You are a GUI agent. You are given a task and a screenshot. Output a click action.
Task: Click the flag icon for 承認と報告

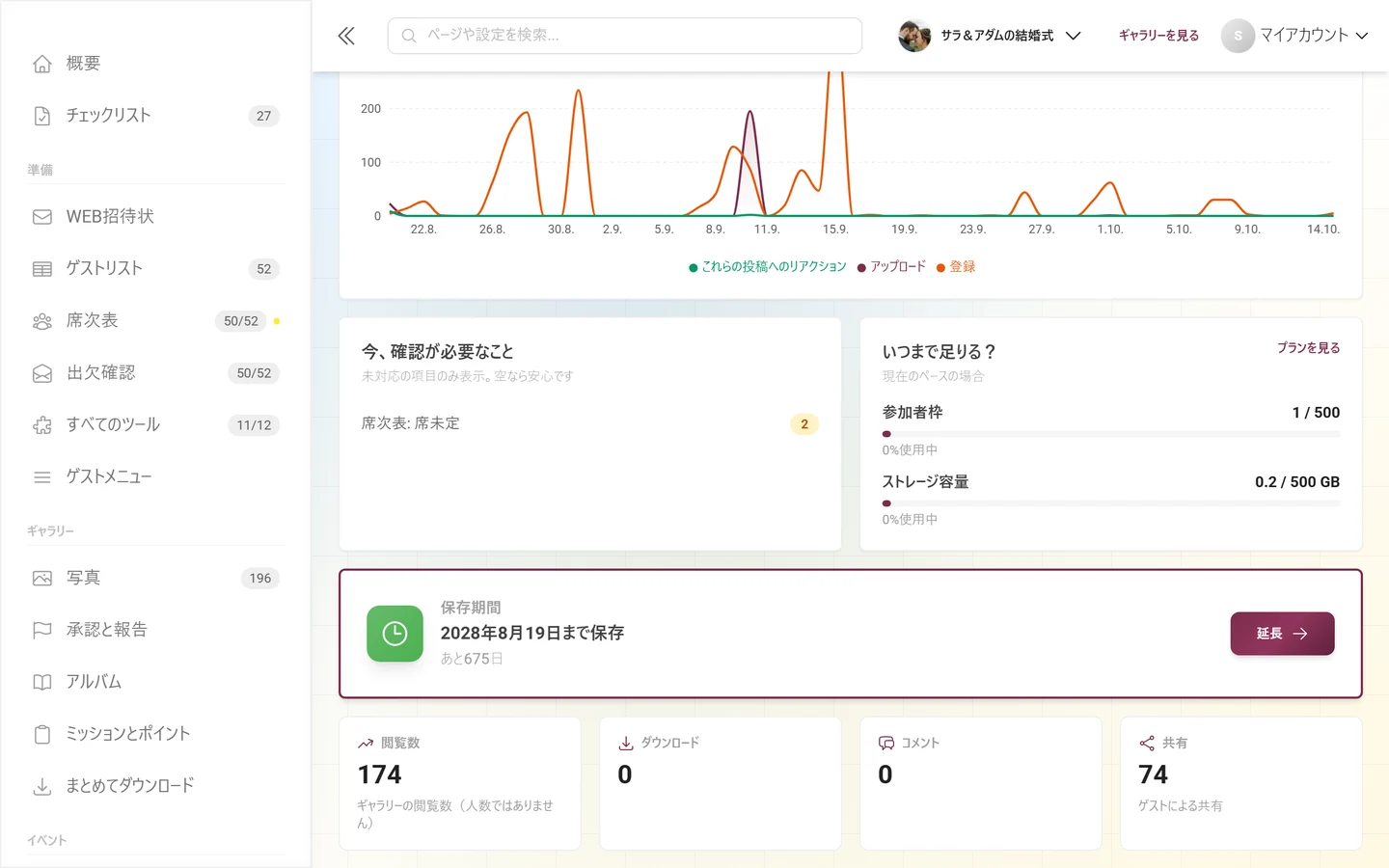(42, 631)
